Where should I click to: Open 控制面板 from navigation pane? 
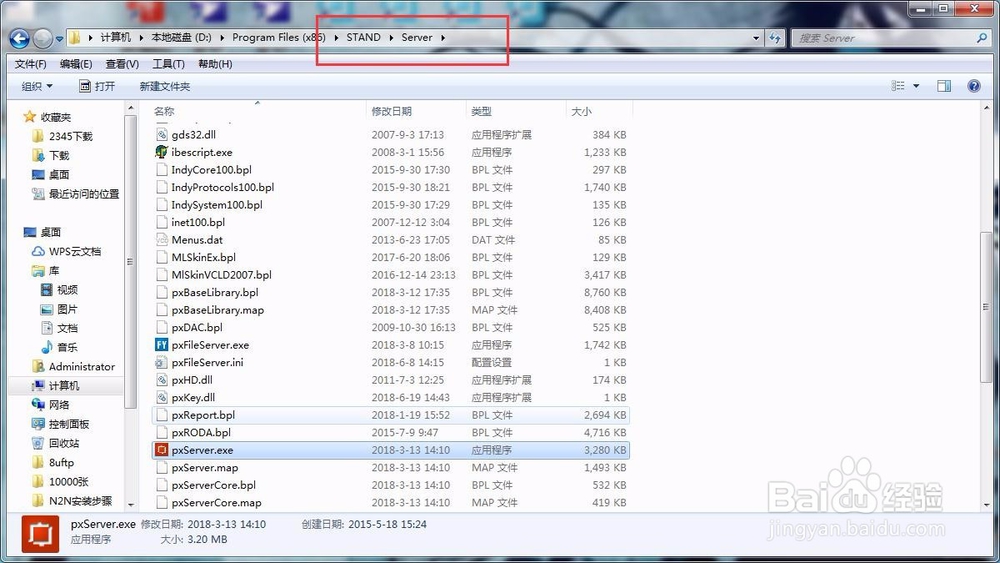coord(69,424)
